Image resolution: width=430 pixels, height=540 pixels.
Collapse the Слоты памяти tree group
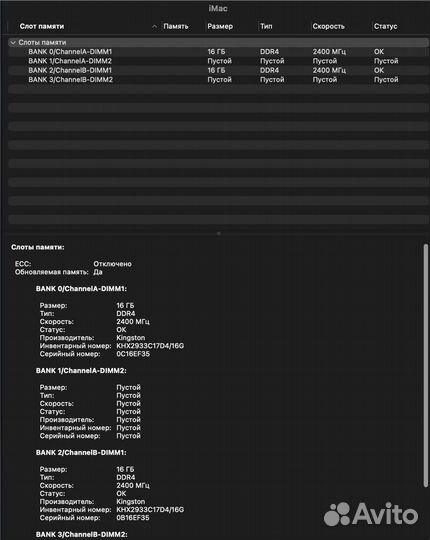pyautogui.click(x=13, y=43)
